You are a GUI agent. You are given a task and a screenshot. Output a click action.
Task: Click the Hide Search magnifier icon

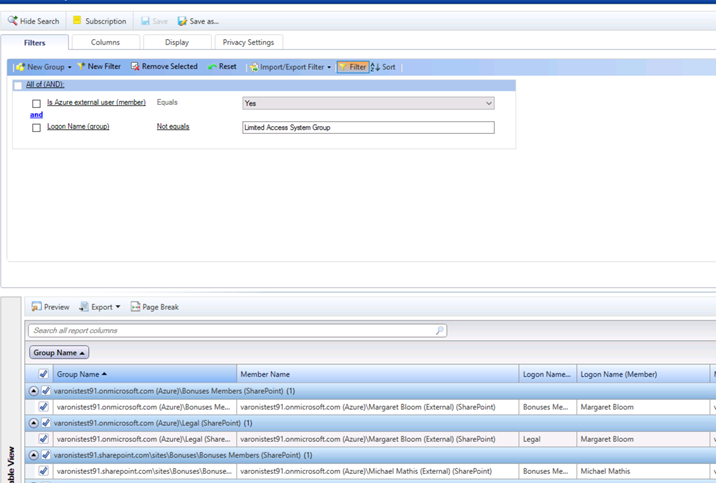(13, 21)
